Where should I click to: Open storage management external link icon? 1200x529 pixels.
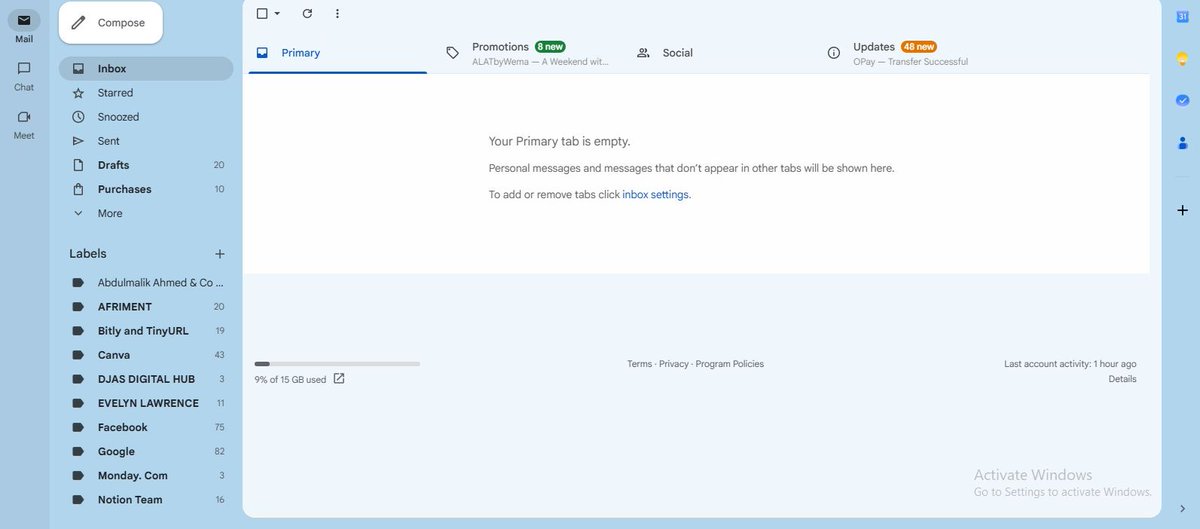339,379
